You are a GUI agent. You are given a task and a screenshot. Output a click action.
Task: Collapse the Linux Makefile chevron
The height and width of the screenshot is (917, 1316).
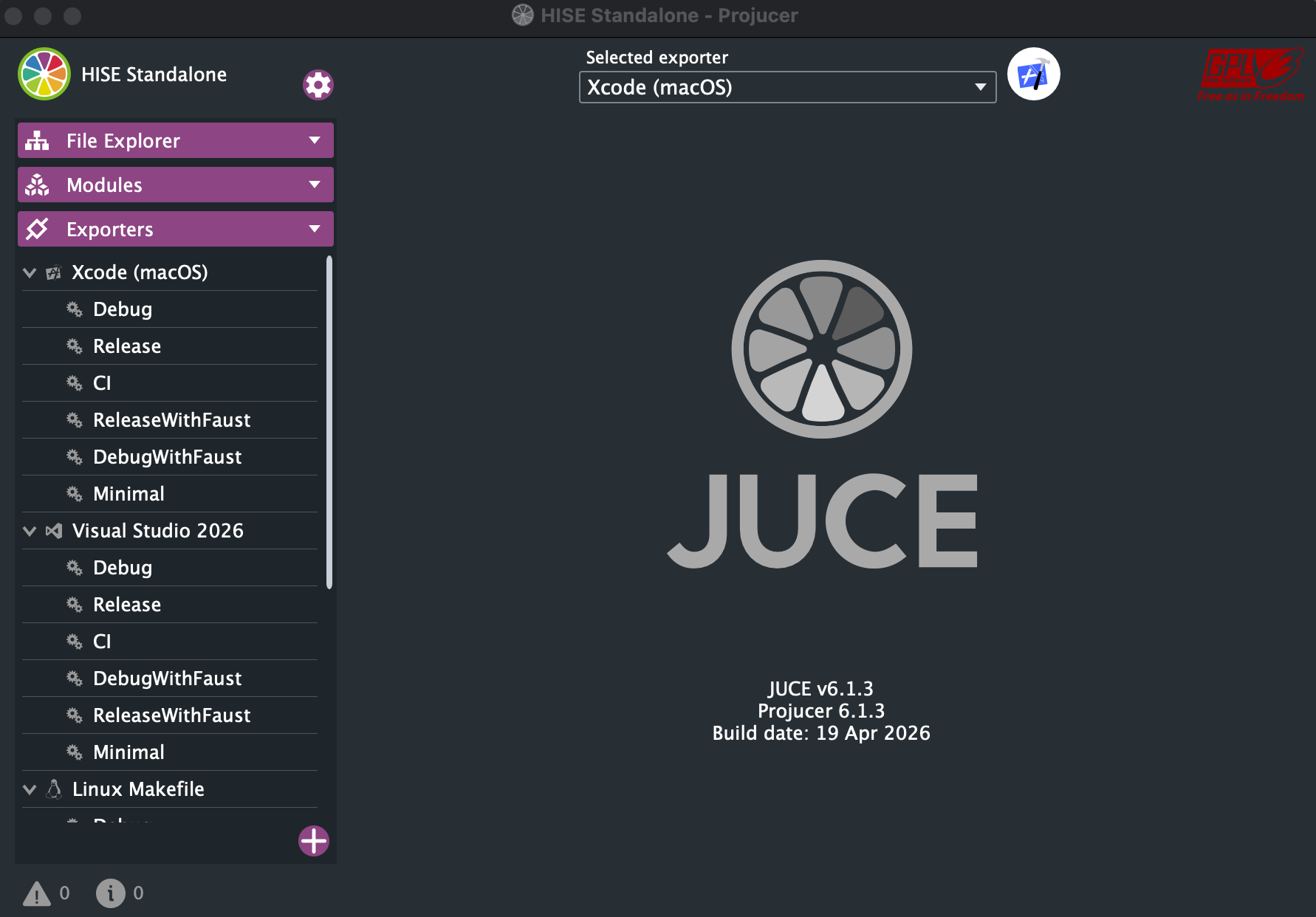[x=30, y=789]
